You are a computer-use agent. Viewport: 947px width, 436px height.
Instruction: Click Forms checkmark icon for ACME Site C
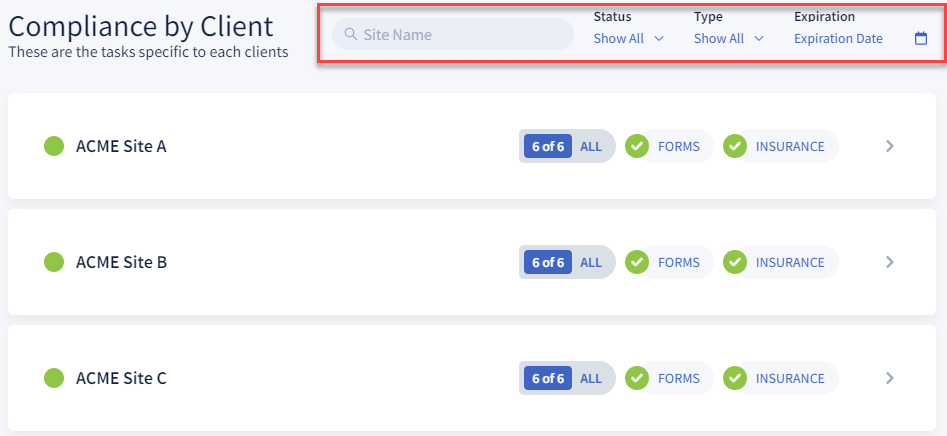pyautogui.click(x=636, y=378)
